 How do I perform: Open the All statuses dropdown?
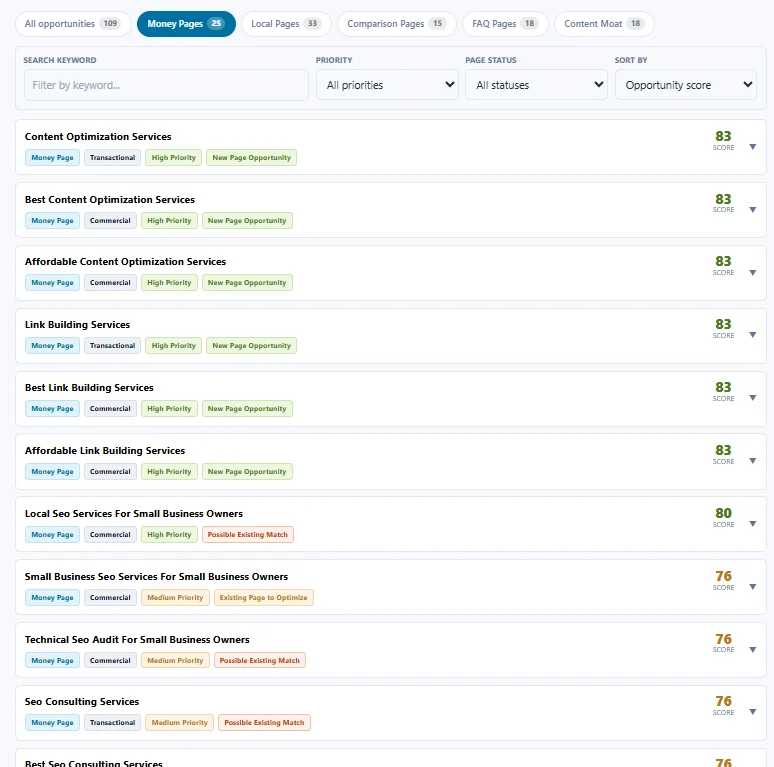click(x=536, y=85)
